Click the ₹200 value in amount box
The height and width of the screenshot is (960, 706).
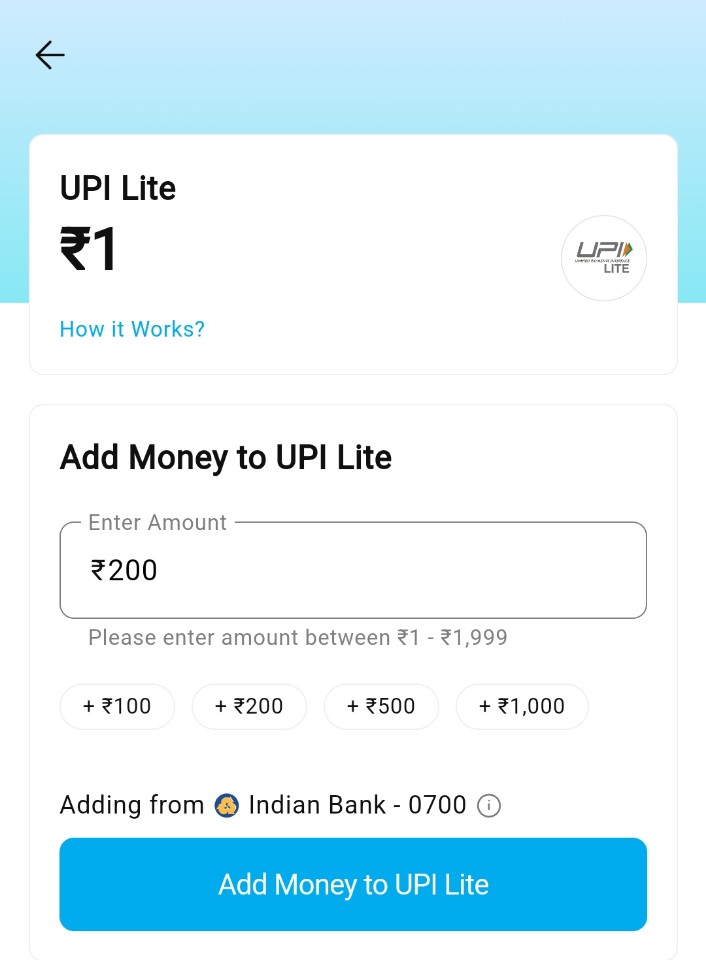pos(125,570)
